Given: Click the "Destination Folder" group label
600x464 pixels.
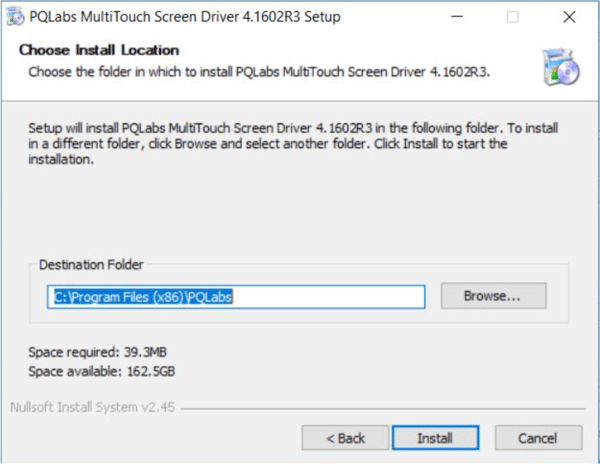Looking at the screenshot, I should pos(91,265).
